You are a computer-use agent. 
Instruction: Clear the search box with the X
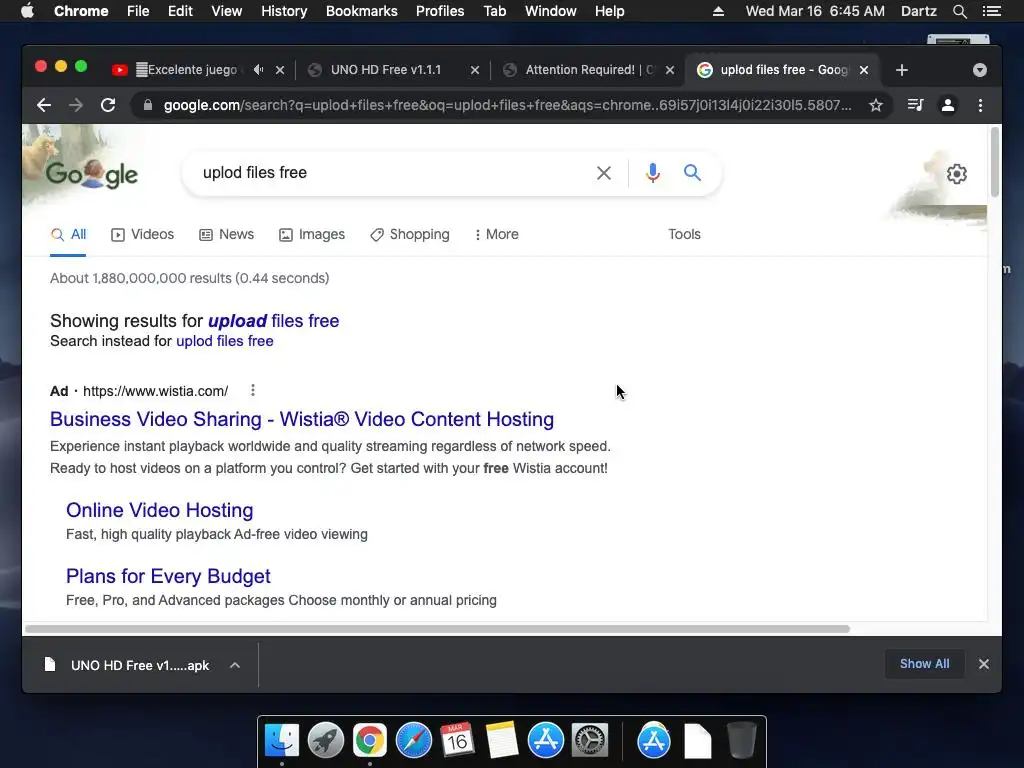coord(603,173)
